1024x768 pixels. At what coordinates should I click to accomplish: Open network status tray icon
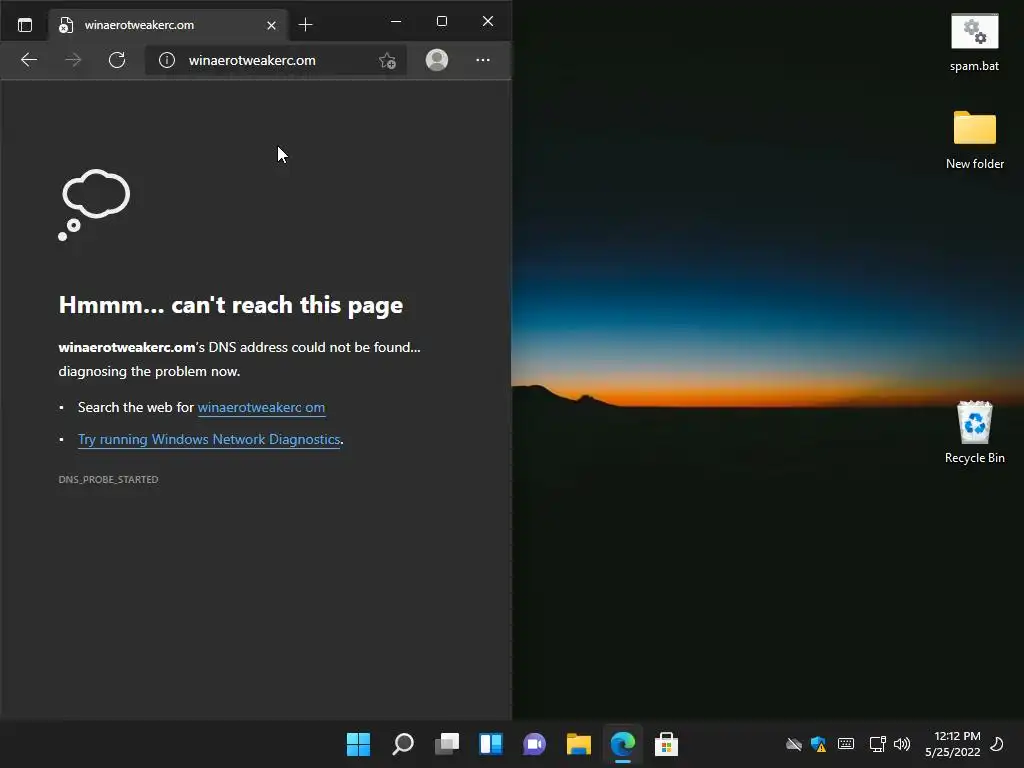click(x=877, y=744)
